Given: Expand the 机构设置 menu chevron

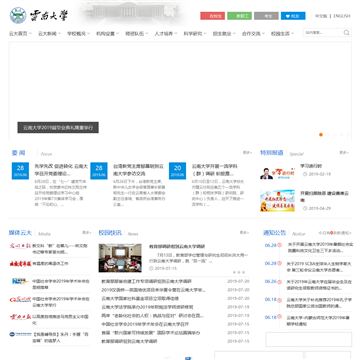Looking at the screenshot, I should click(x=118, y=33).
